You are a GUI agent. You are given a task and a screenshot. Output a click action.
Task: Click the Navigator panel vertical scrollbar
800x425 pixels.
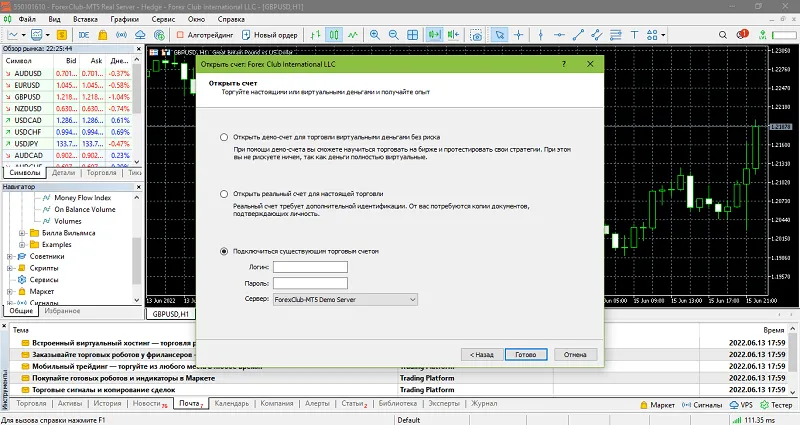coord(137,248)
